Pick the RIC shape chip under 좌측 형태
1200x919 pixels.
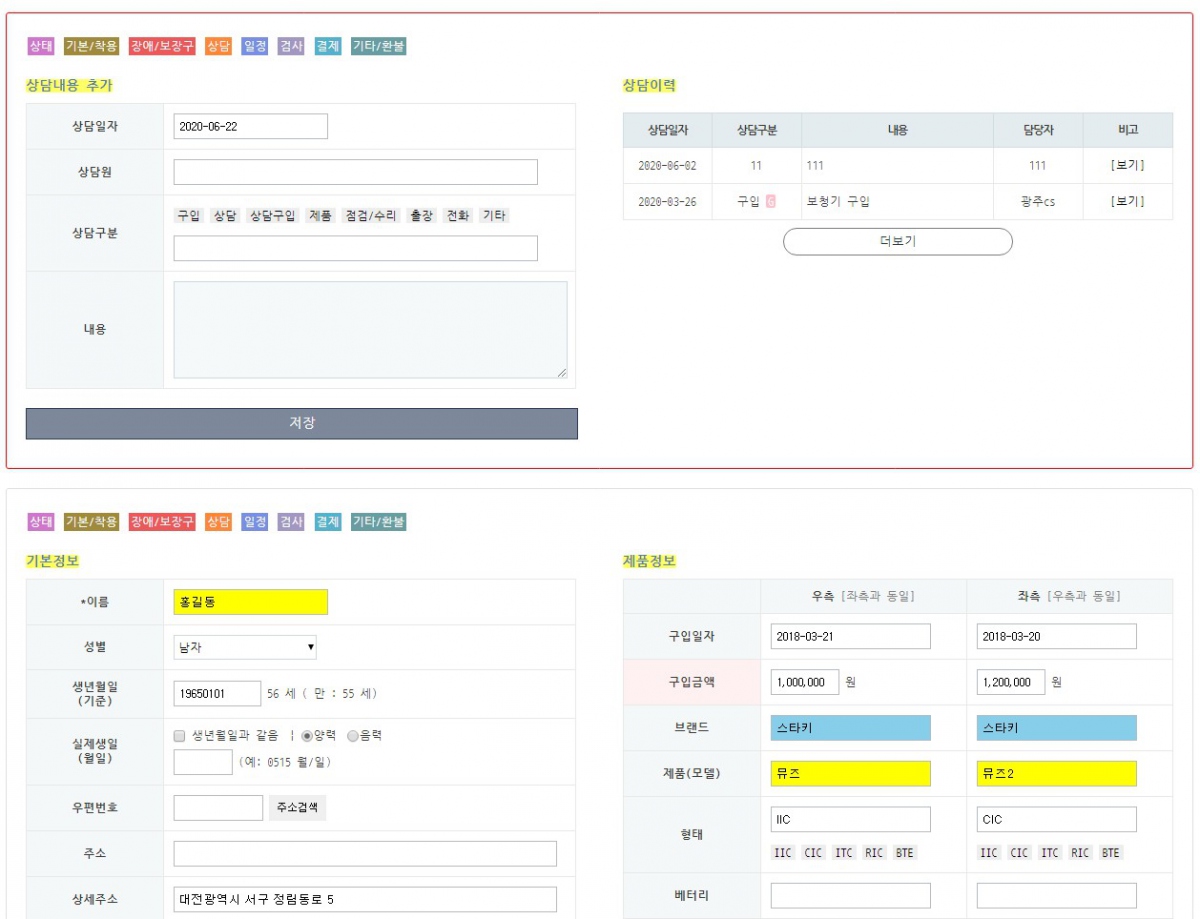tap(1080, 853)
